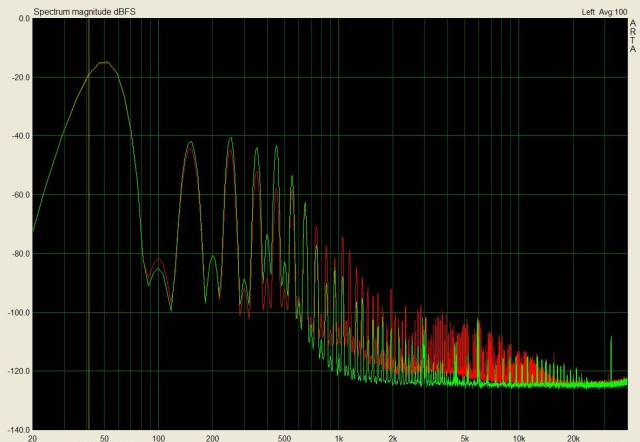Click the -100.0 label on the dB axis
This screenshot has height=442, width=640.
pyautogui.click(x=17, y=313)
